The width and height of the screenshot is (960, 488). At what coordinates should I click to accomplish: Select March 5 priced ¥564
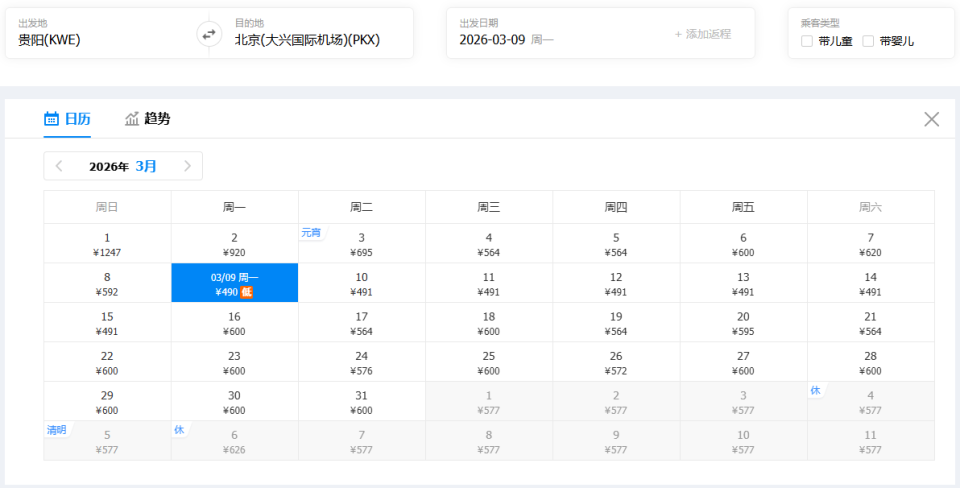(x=617, y=244)
